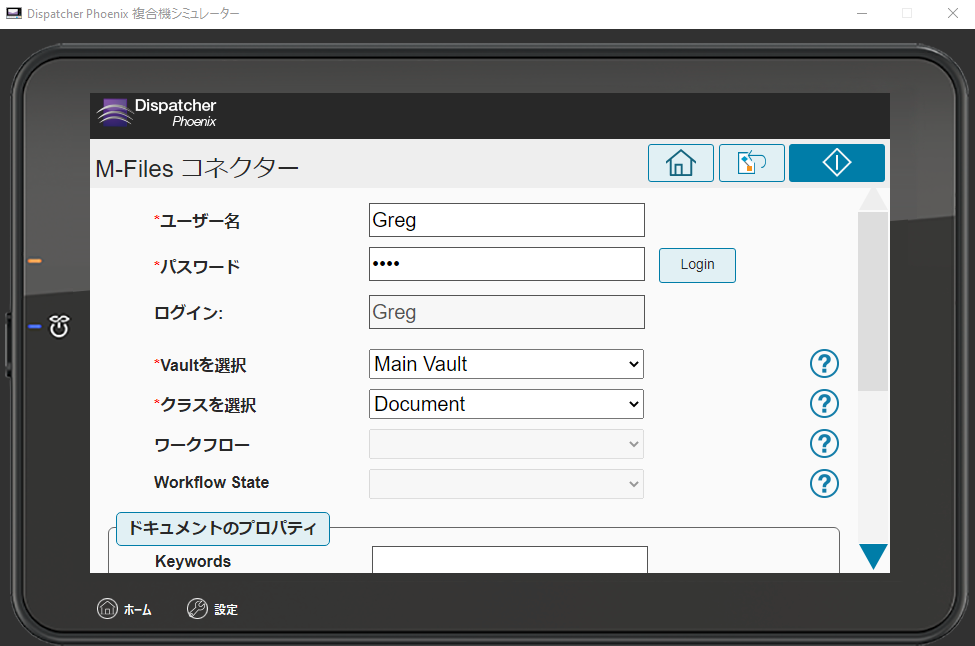The height and width of the screenshot is (646, 975).
Task: Click the read-only ログイン field
Action: (x=507, y=312)
